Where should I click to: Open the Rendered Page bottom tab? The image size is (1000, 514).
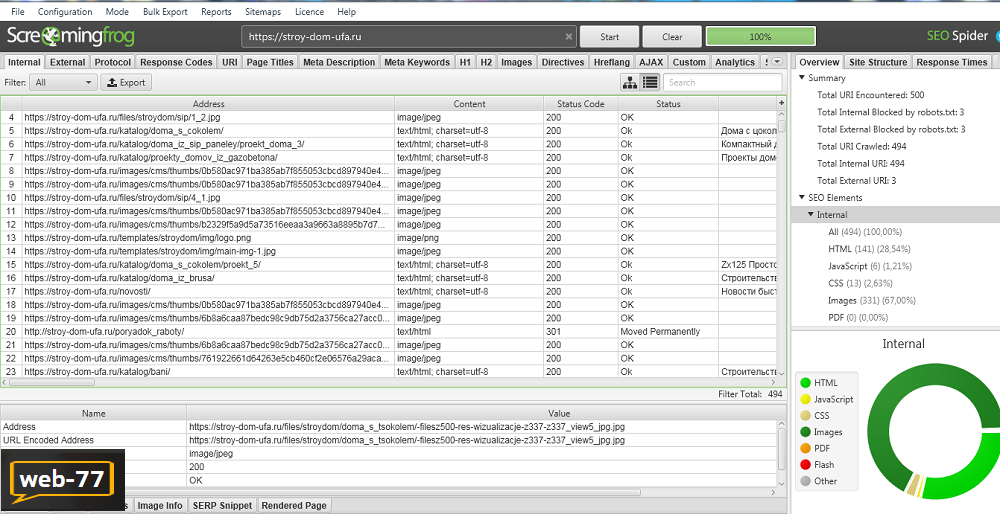point(294,505)
